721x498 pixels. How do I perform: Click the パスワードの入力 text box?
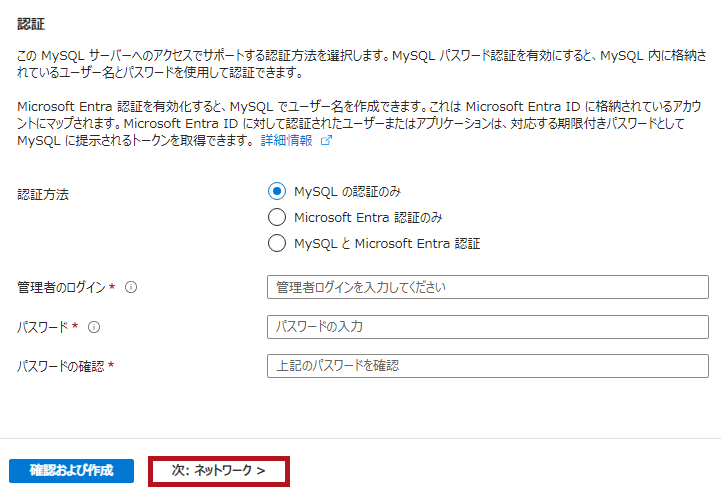(x=487, y=327)
